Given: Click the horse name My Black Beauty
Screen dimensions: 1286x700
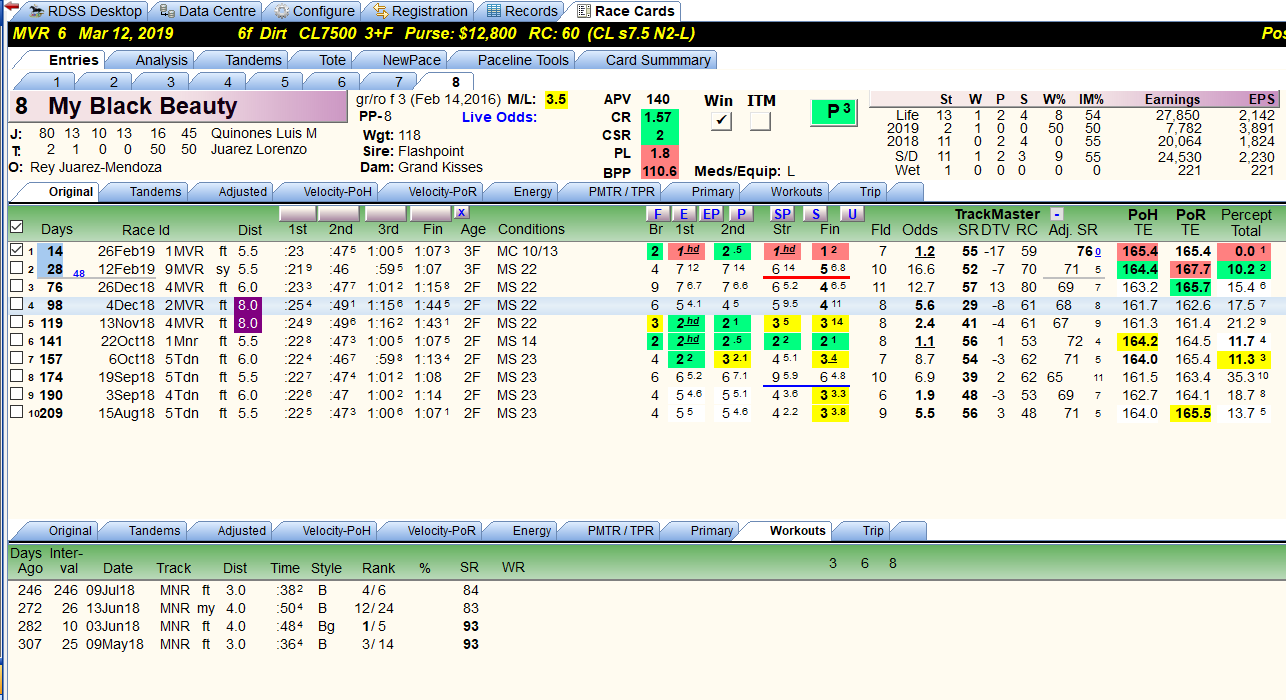Looking at the screenshot, I should [142, 107].
